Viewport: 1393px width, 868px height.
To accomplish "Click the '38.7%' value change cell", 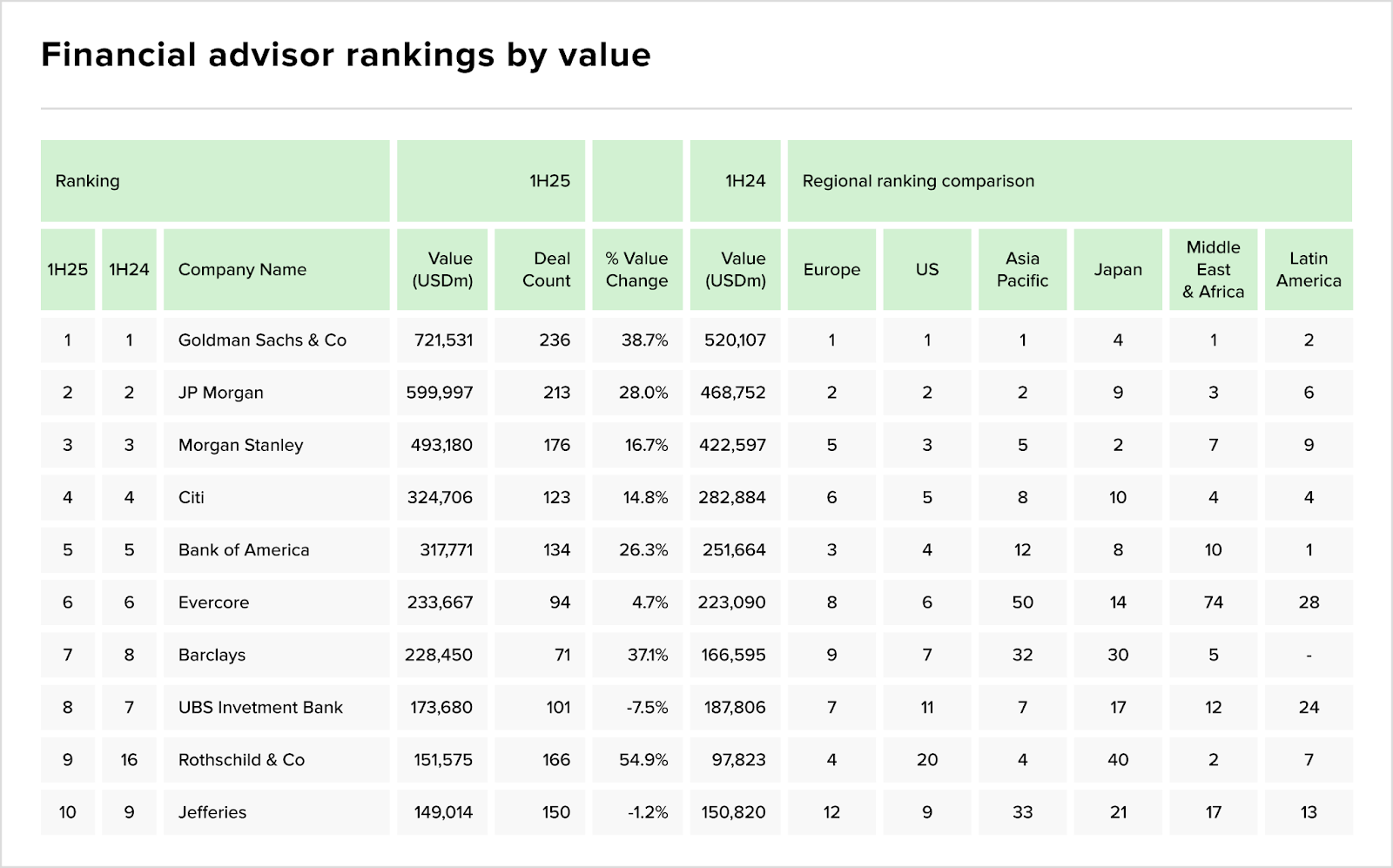I will tap(637, 340).
